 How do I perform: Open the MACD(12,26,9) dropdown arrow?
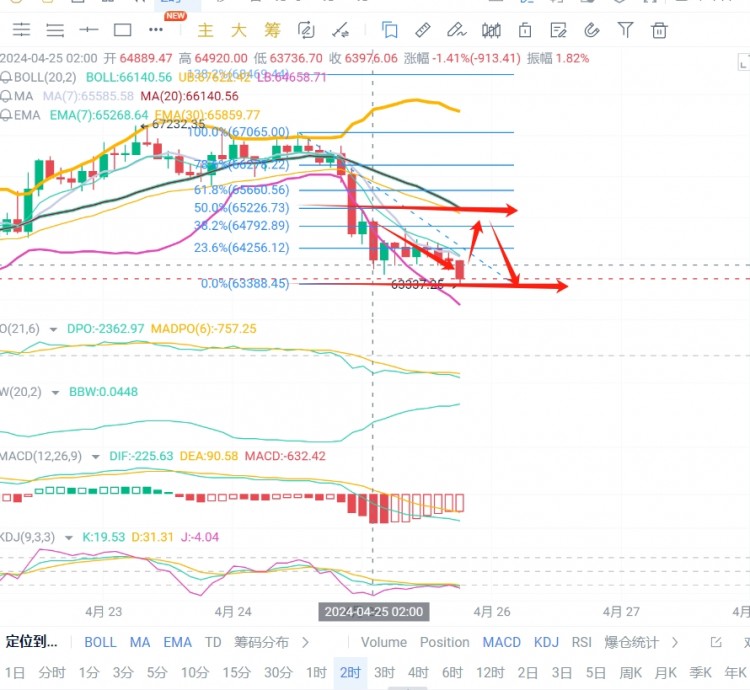tap(95, 457)
